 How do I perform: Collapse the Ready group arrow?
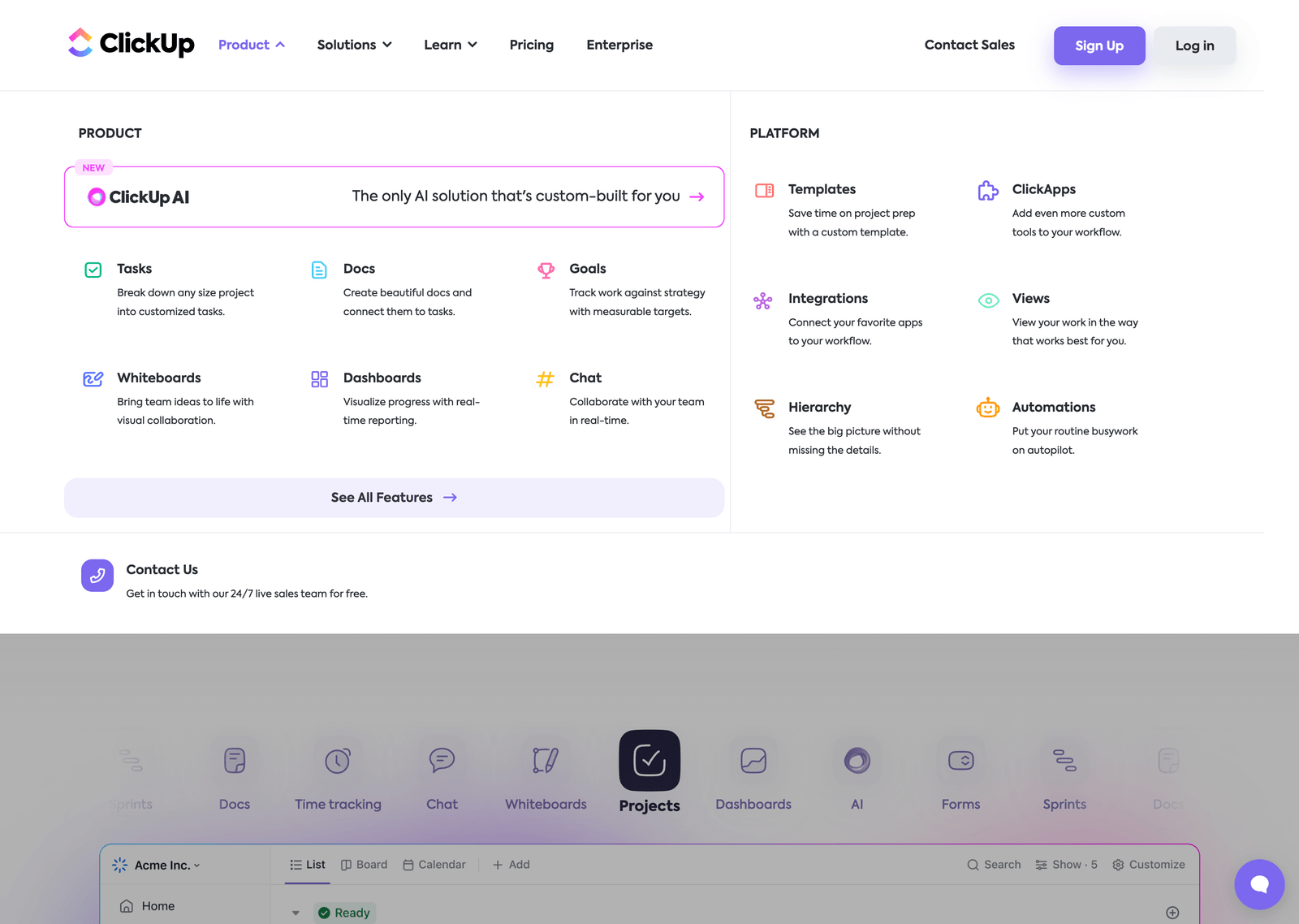pos(296,913)
